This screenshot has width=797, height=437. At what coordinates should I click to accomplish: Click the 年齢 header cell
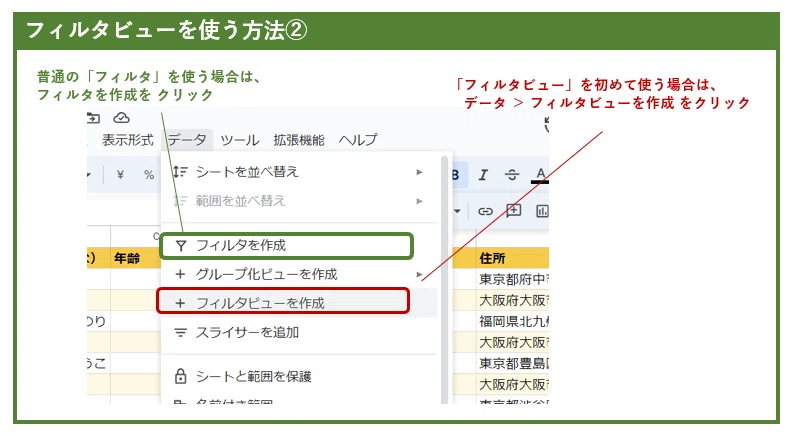[136, 258]
